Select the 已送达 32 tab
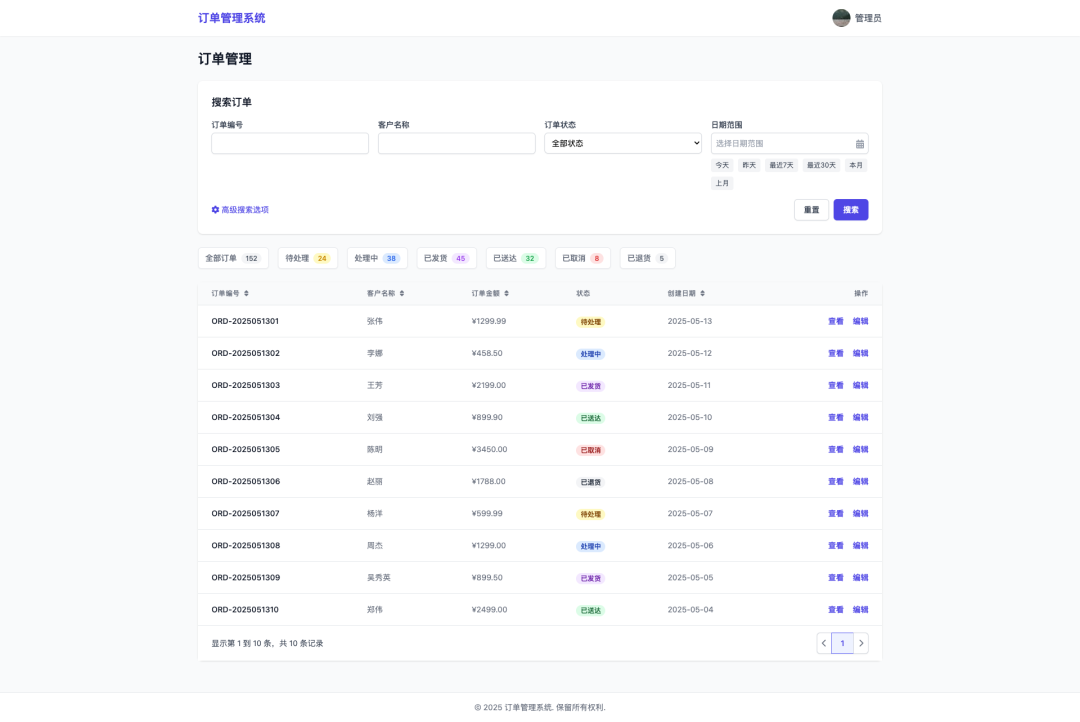 516,258
